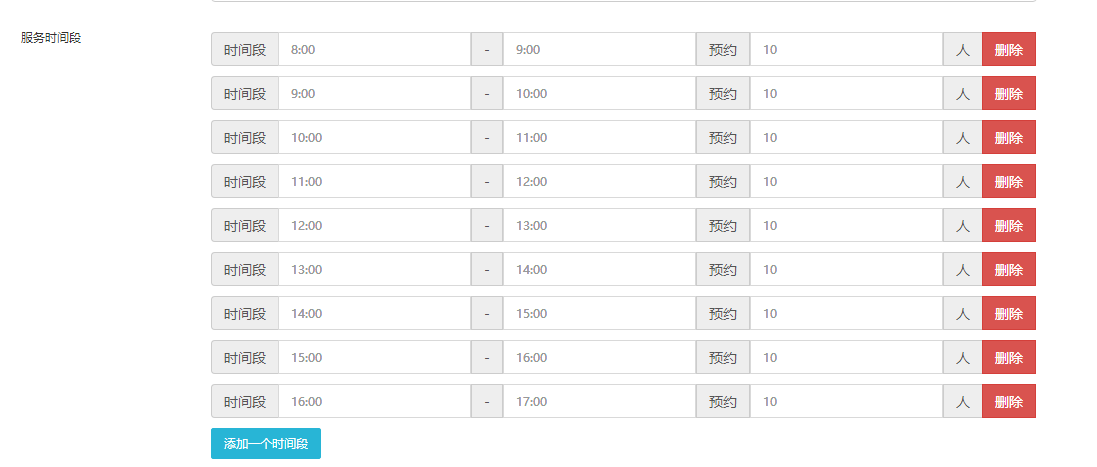The height and width of the screenshot is (467, 1097).
Task: Select the 12:00 end time field
Action: click(x=598, y=181)
